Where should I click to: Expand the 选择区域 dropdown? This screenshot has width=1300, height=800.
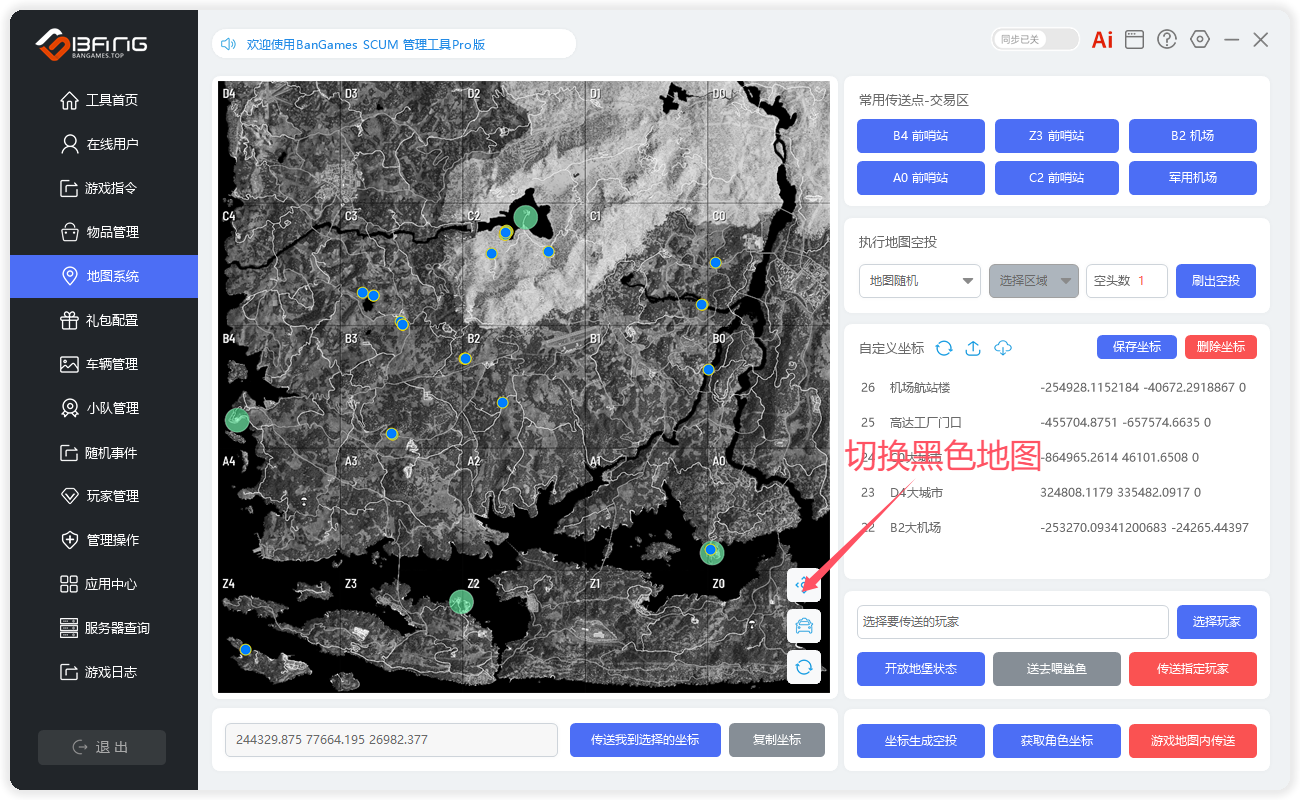(x=1034, y=281)
